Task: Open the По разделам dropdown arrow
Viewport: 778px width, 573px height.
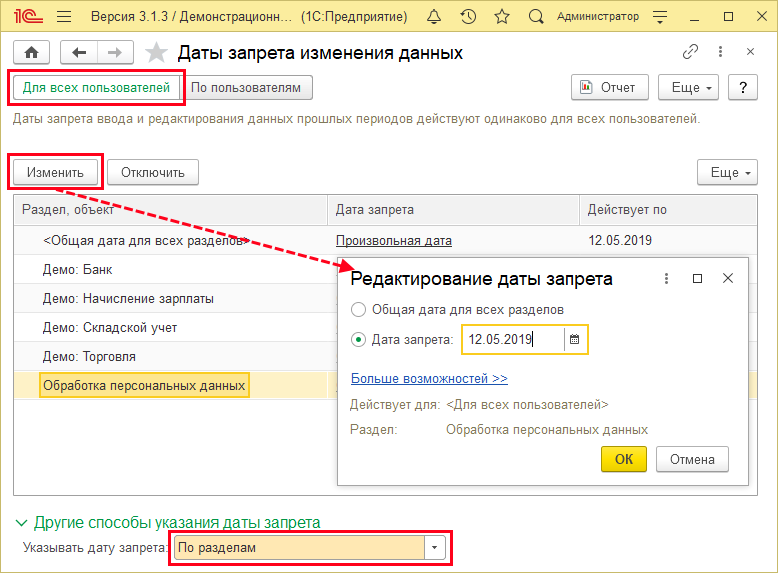Action: coord(435,548)
